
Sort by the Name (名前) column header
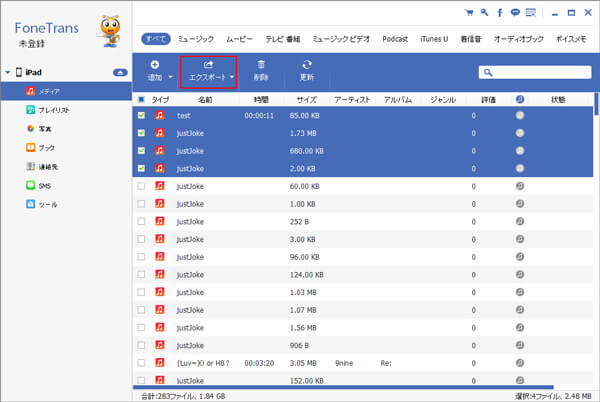click(205, 100)
